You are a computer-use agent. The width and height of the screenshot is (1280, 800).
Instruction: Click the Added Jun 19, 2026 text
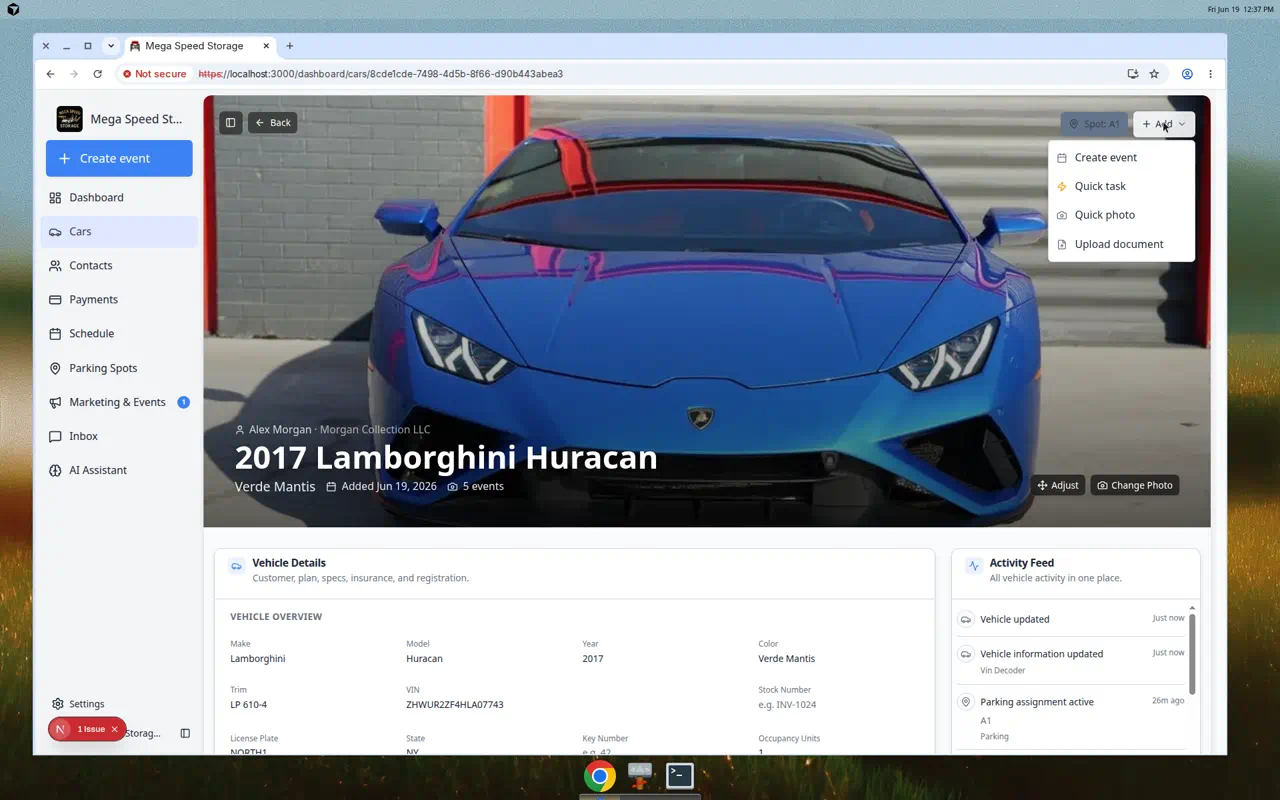pyautogui.click(x=389, y=486)
